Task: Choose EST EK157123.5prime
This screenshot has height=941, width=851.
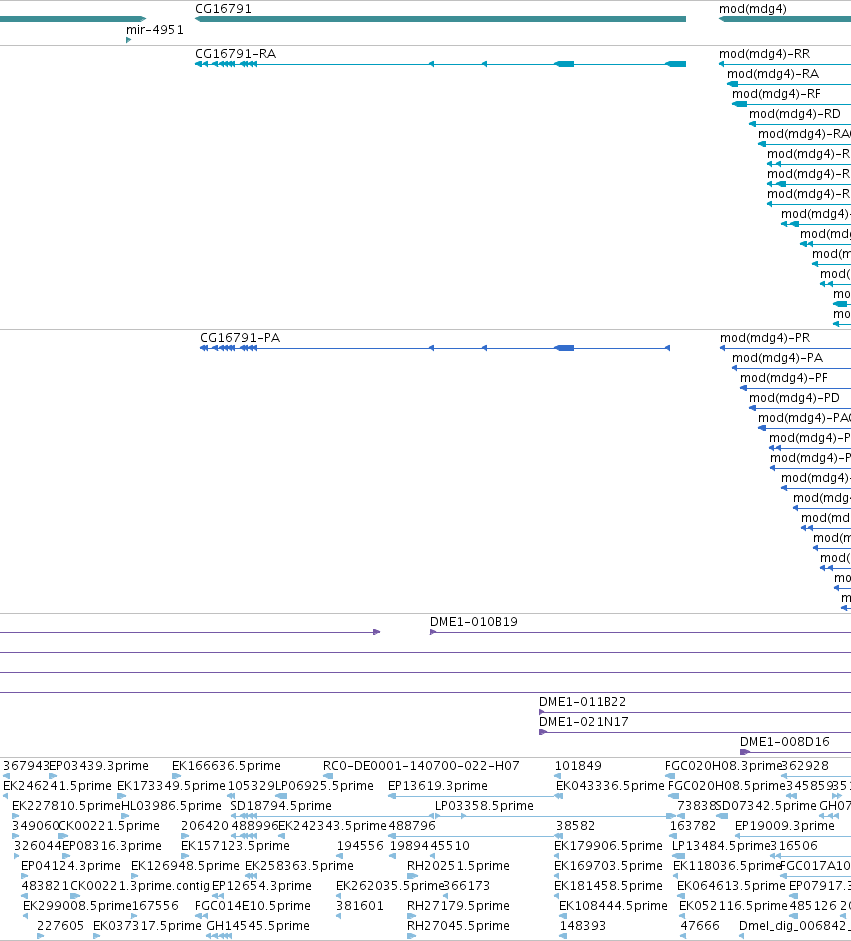Action: (235, 846)
